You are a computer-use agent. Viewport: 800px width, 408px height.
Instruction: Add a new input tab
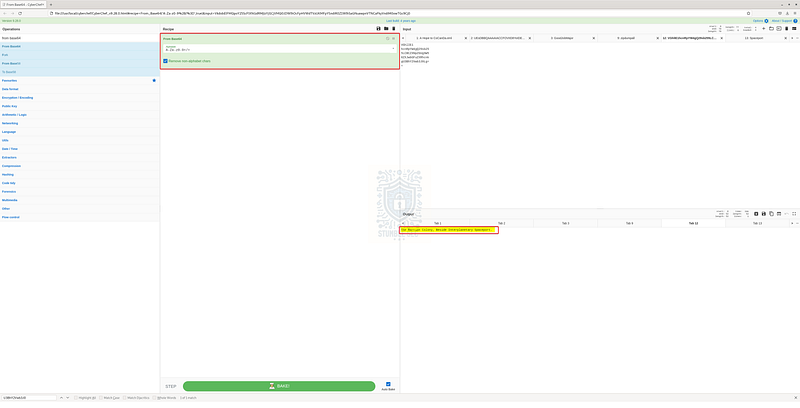pyautogui.click(x=764, y=29)
